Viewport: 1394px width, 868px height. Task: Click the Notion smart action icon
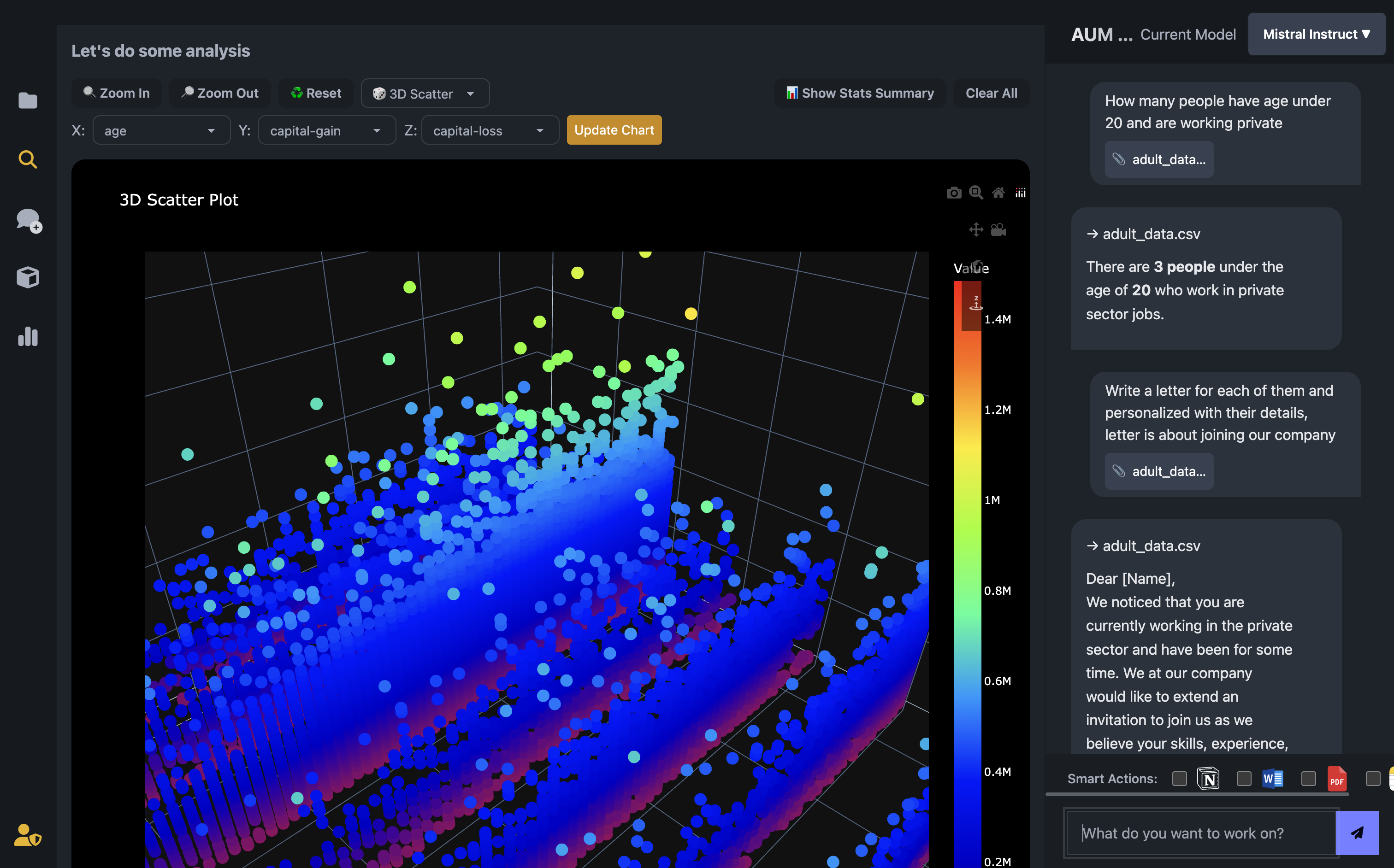coord(1209,779)
